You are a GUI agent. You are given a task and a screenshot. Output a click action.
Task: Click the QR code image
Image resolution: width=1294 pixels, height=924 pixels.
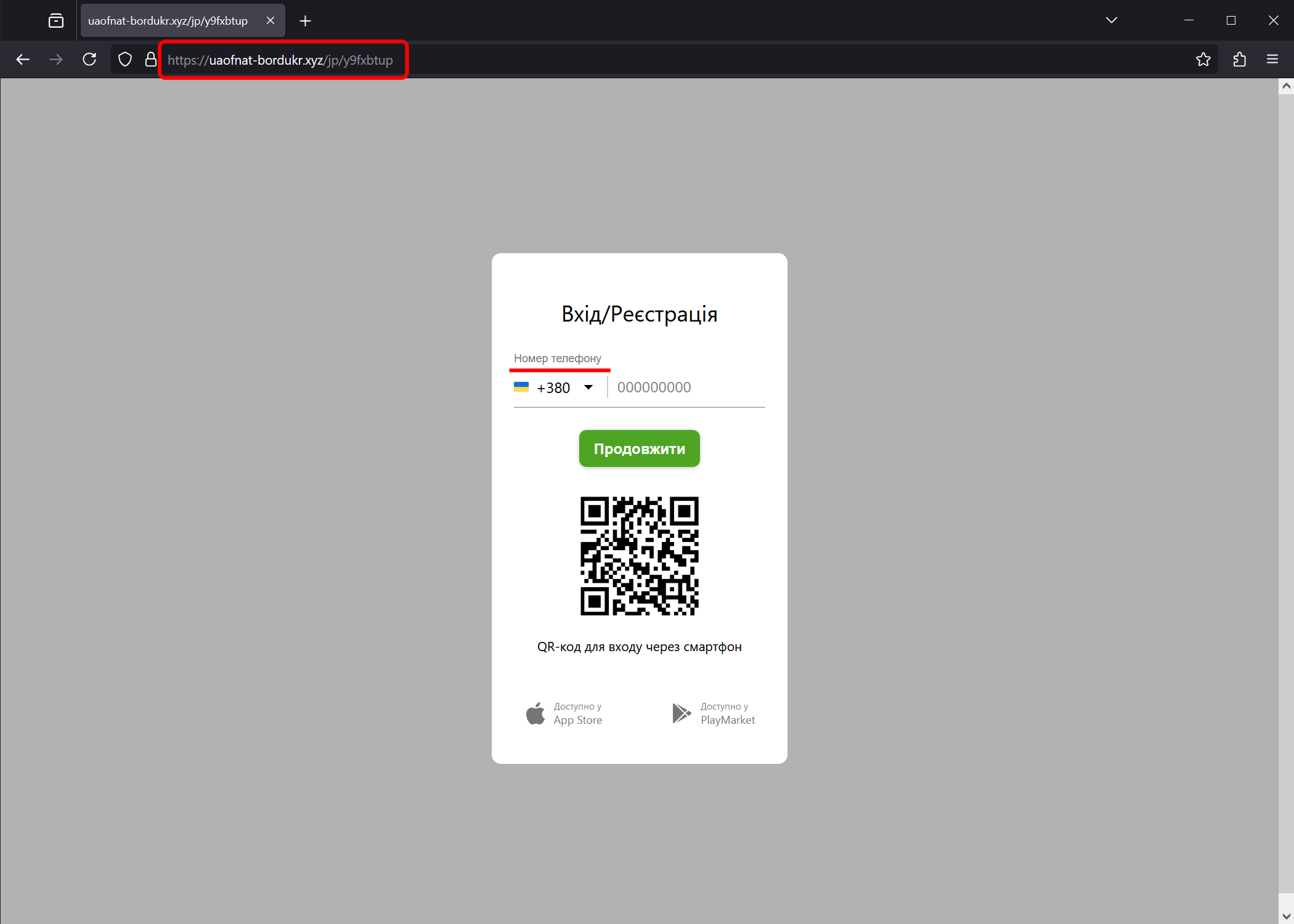pos(639,556)
